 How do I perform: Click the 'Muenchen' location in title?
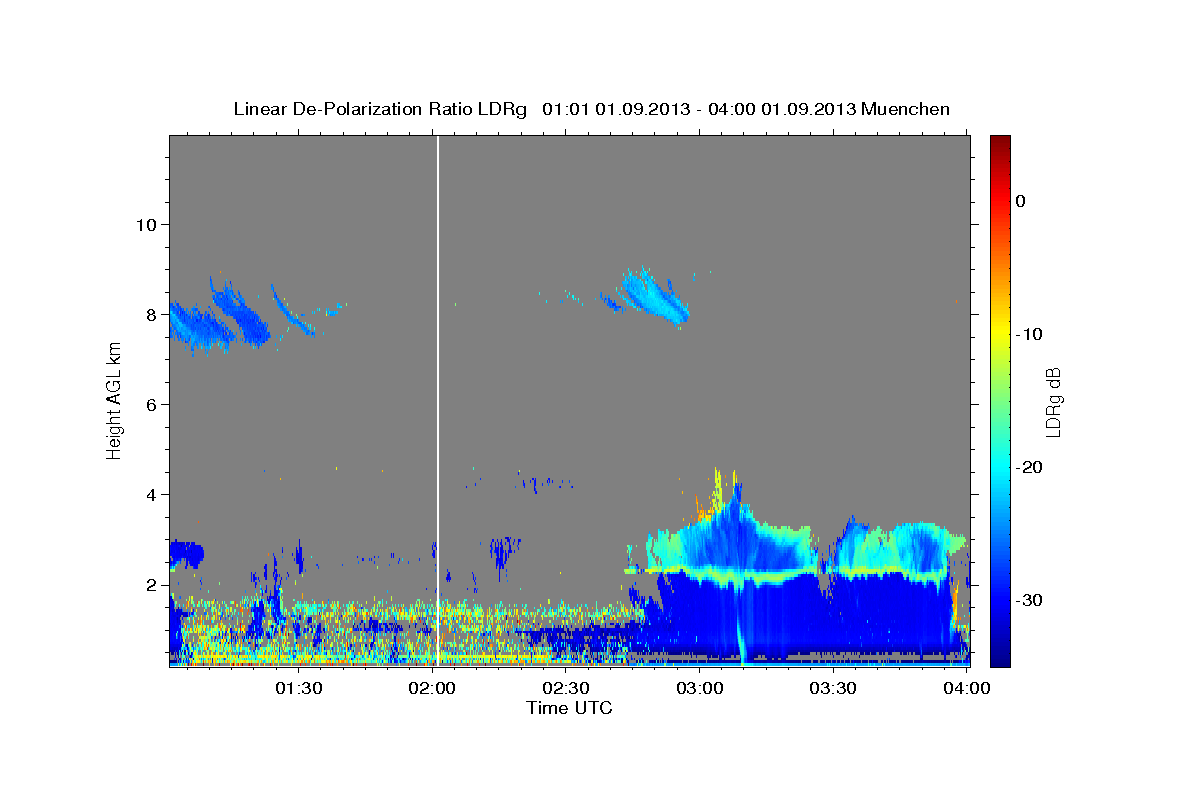pyautogui.click(x=907, y=109)
